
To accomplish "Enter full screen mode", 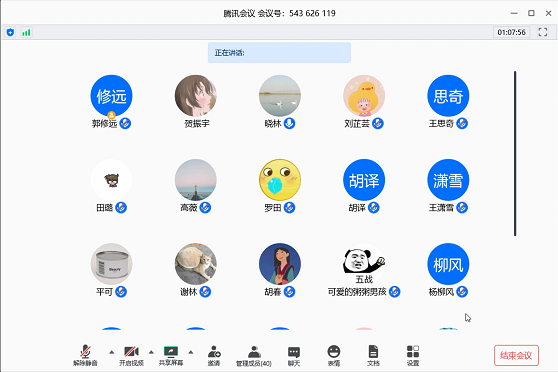I will click(x=543, y=32).
